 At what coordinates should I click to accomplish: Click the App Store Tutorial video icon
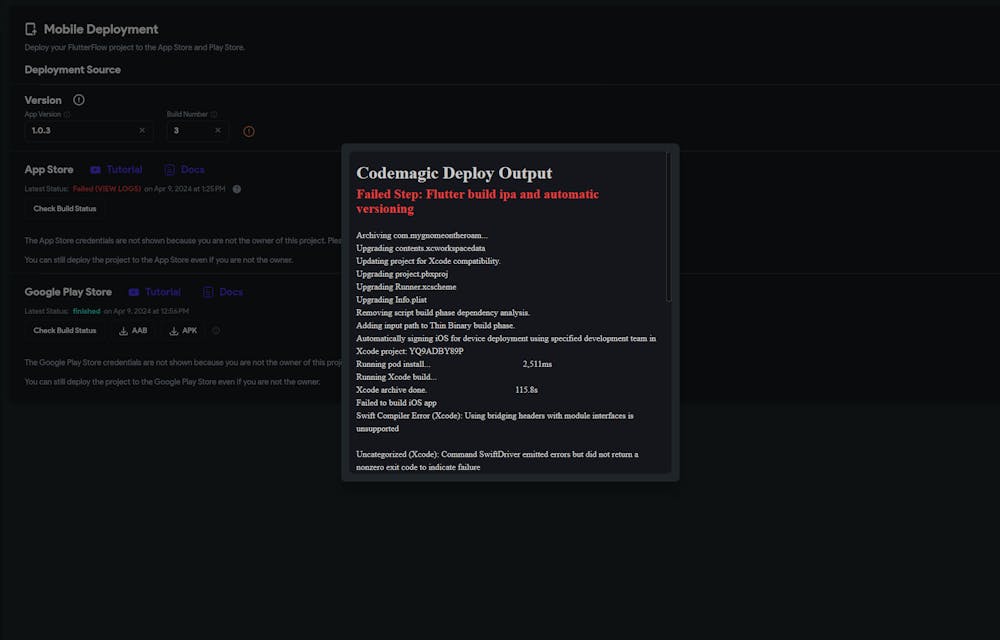tap(96, 170)
